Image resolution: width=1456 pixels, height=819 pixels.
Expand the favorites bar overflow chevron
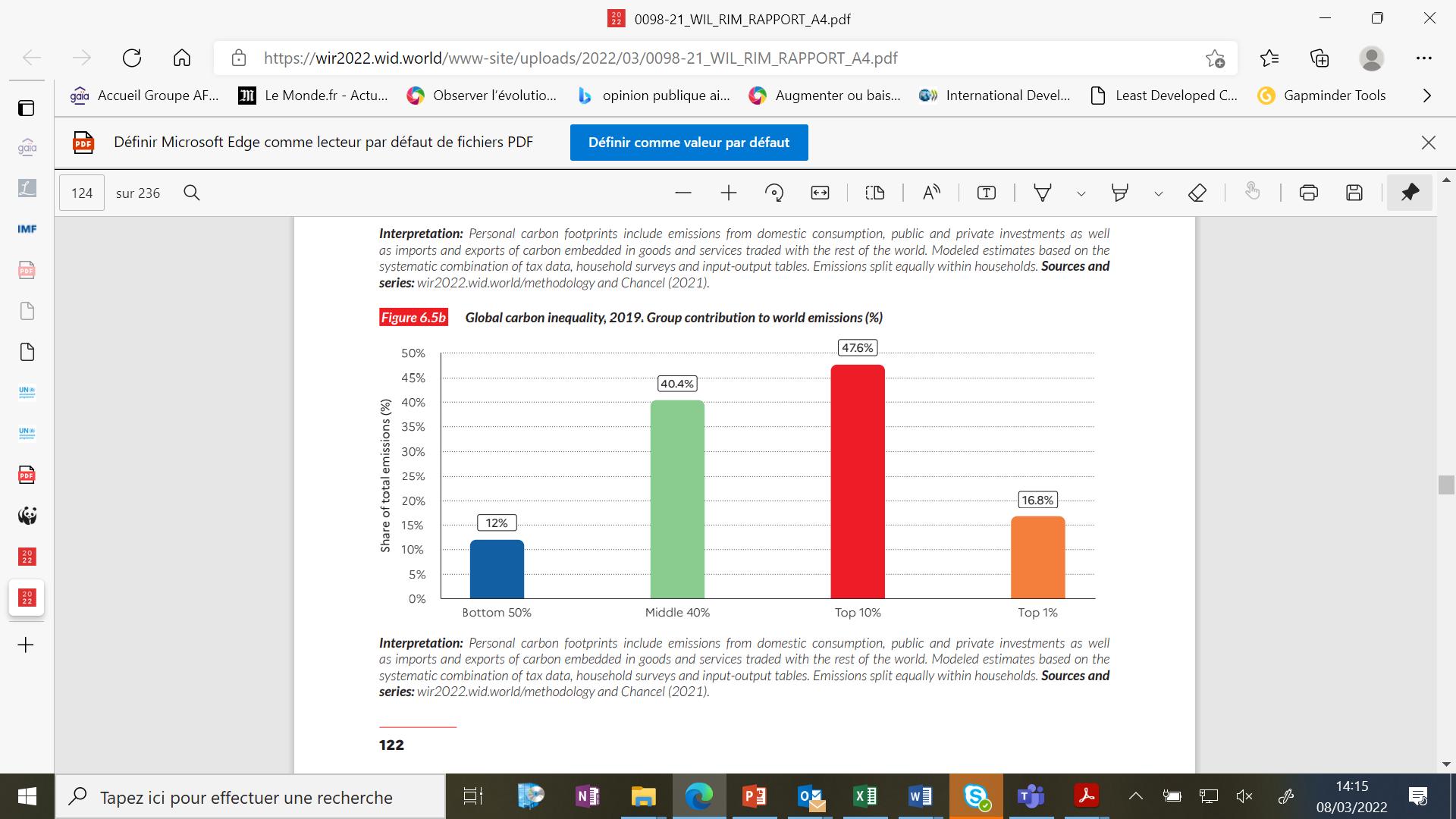point(1427,96)
